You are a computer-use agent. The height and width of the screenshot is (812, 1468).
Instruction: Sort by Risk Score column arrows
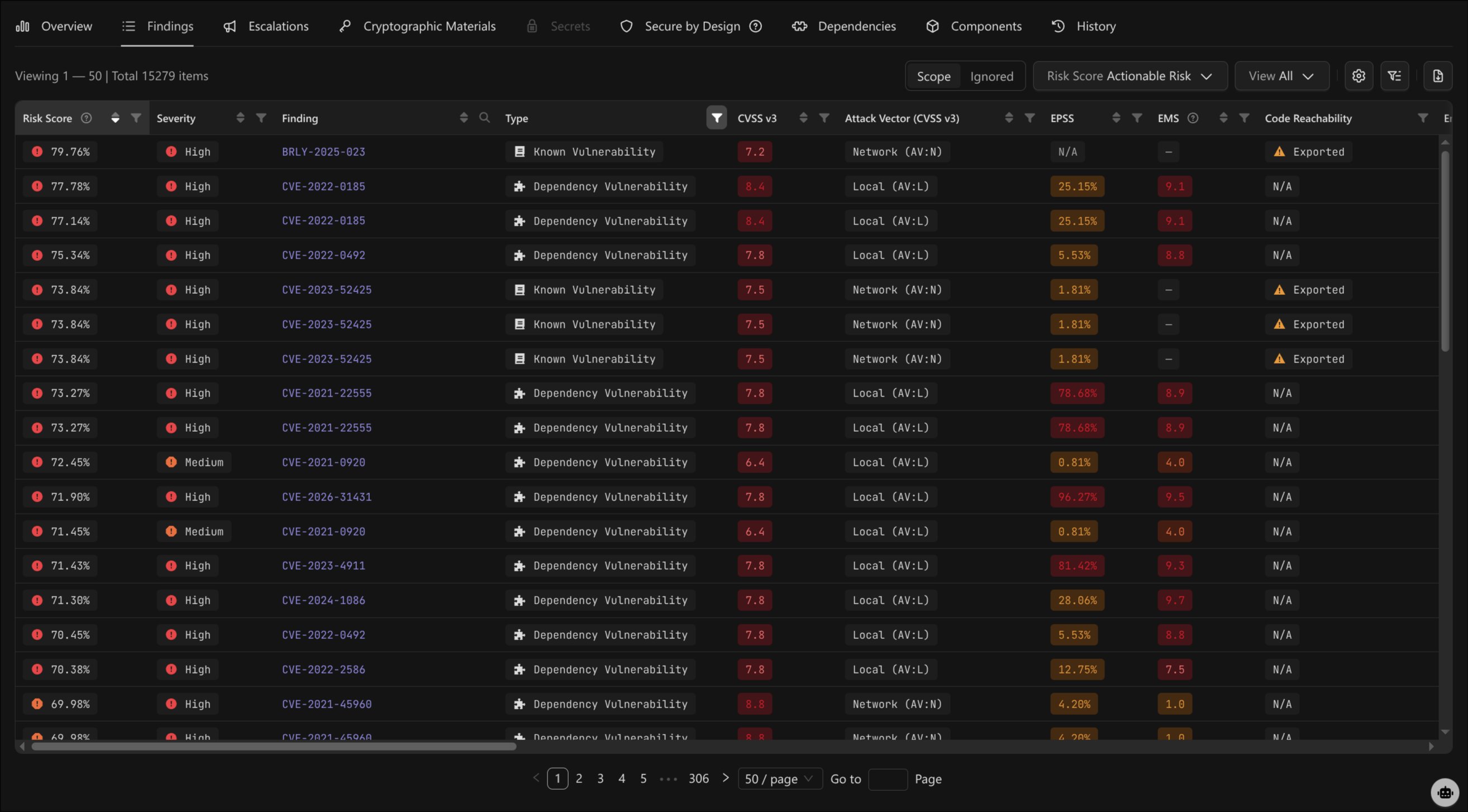(115, 118)
